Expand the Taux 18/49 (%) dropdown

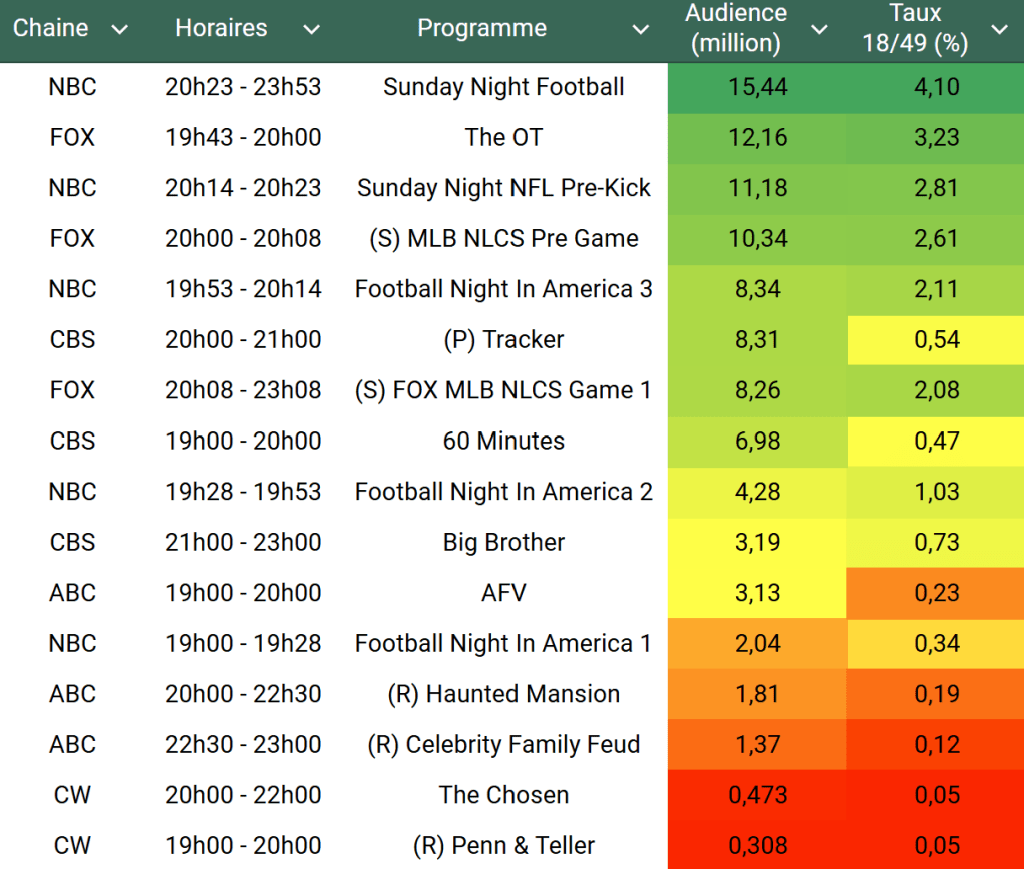point(999,30)
